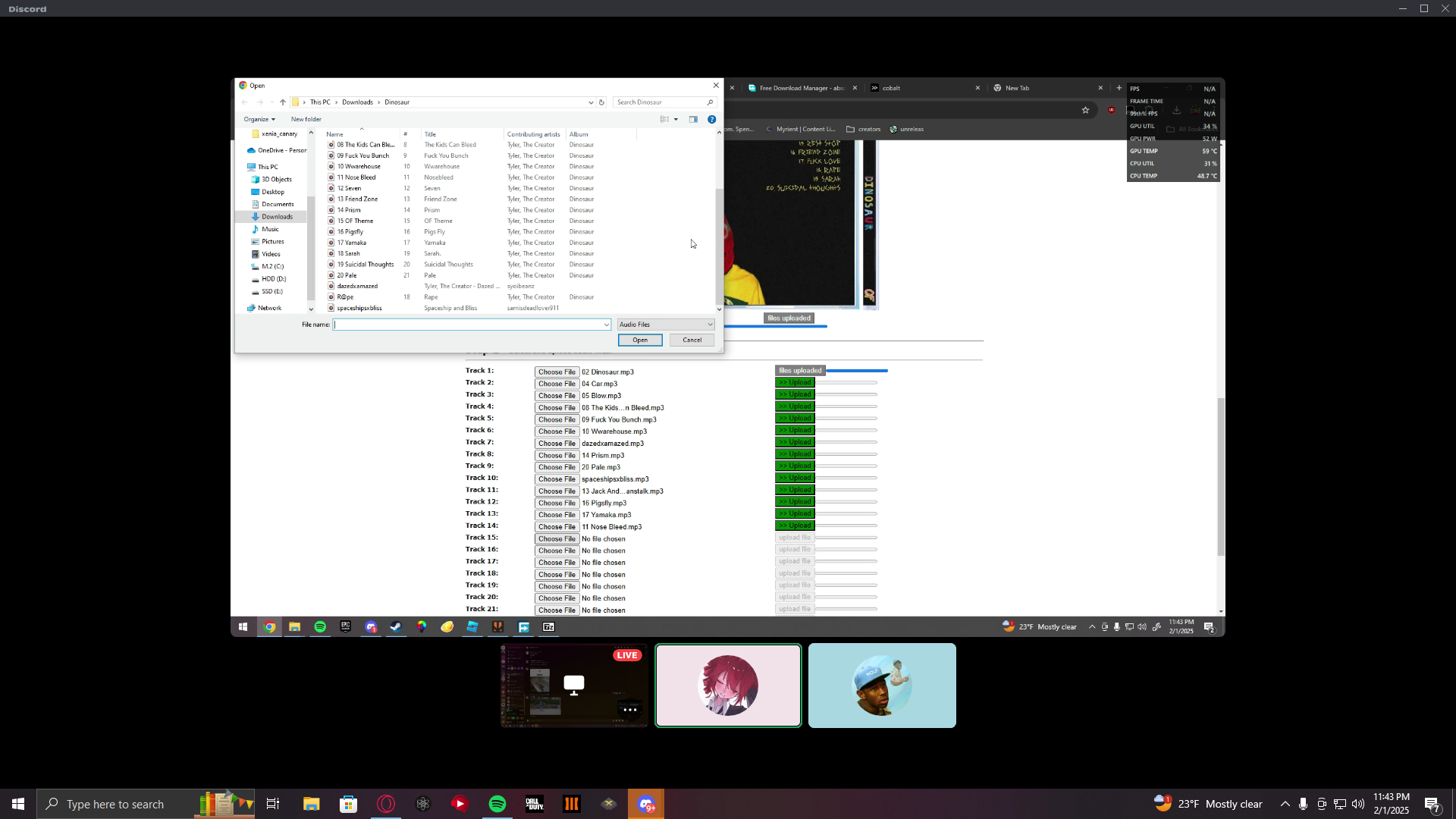Open the Organize dropdown menu
The height and width of the screenshot is (819, 1456).
[x=259, y=119]
